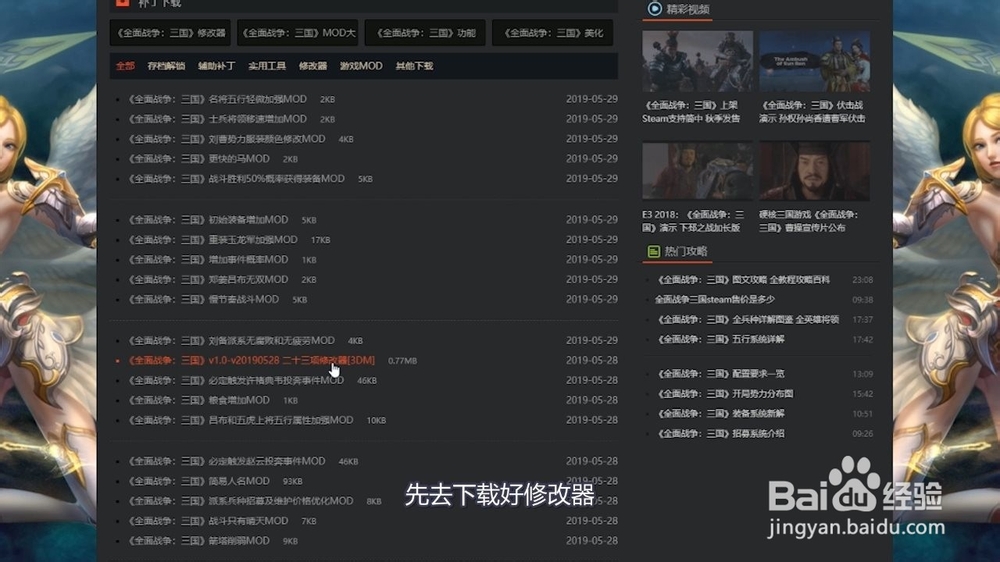Click the 0.77MB file size text
Screen dimensions: 1000x562
tap(402, 361)
